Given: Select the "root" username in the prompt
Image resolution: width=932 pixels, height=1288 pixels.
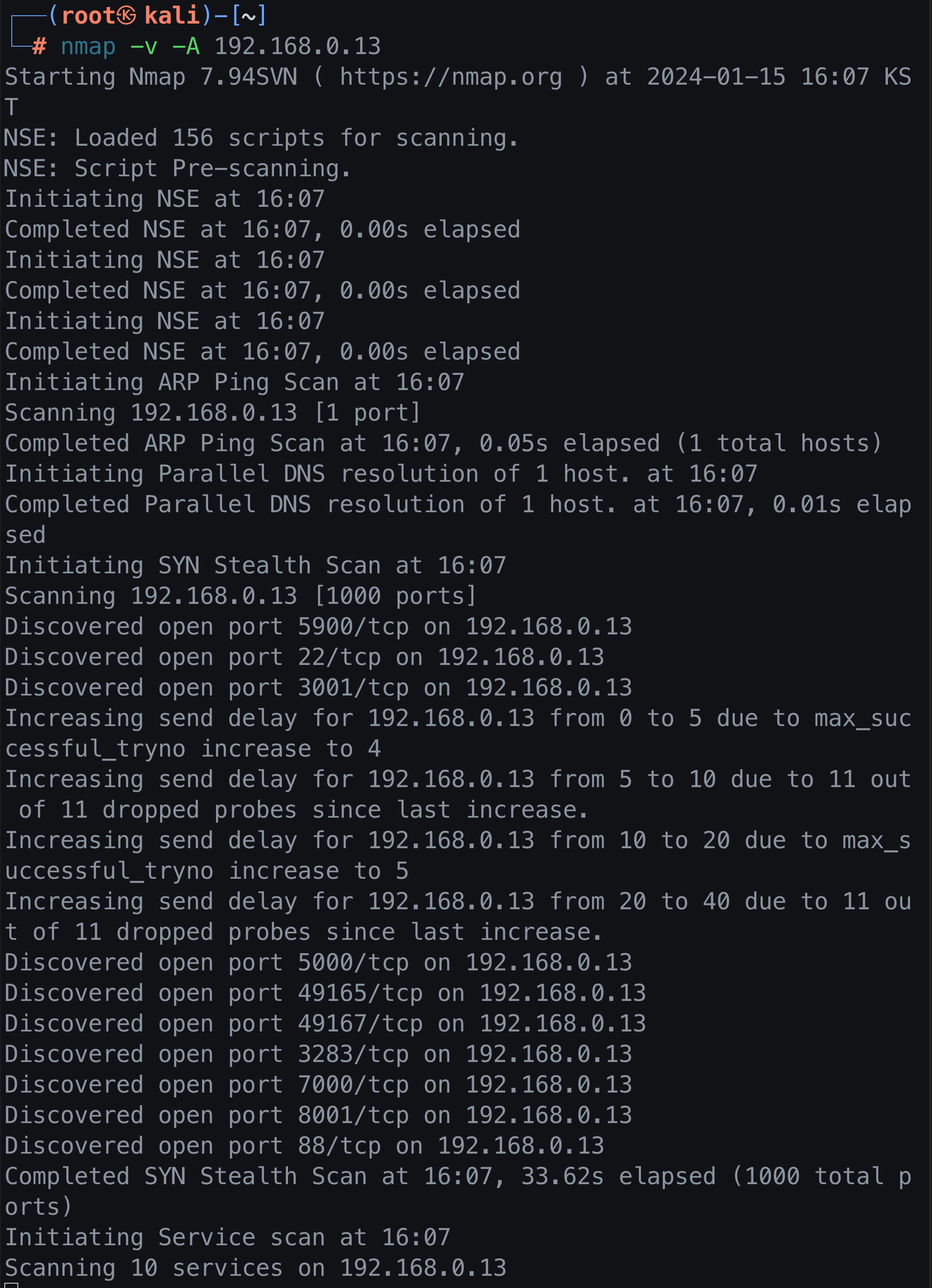Looking at the screenshot, I should 88,16.
